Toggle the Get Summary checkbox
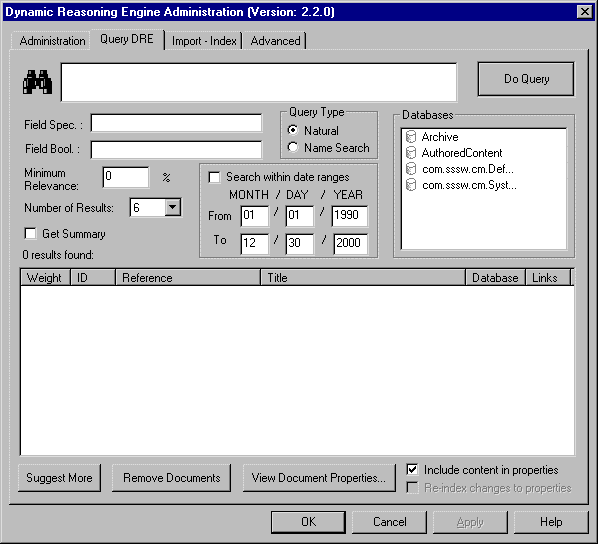This screenshot has height=544, width=598. pos(30,233)
